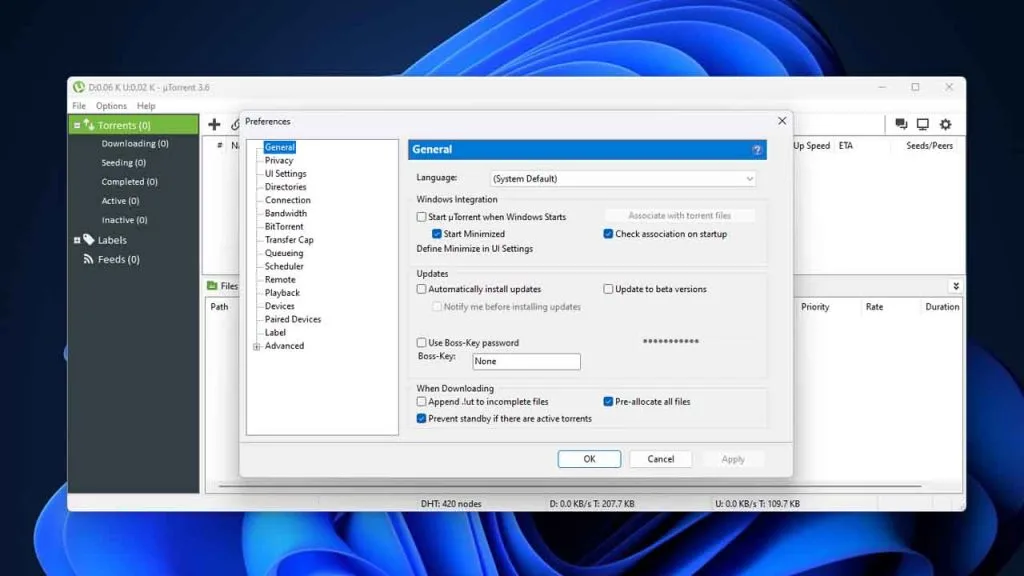Uncheck Start Minimized option
The height and width of the screenshot is (576, 1024).
point(437,234)
